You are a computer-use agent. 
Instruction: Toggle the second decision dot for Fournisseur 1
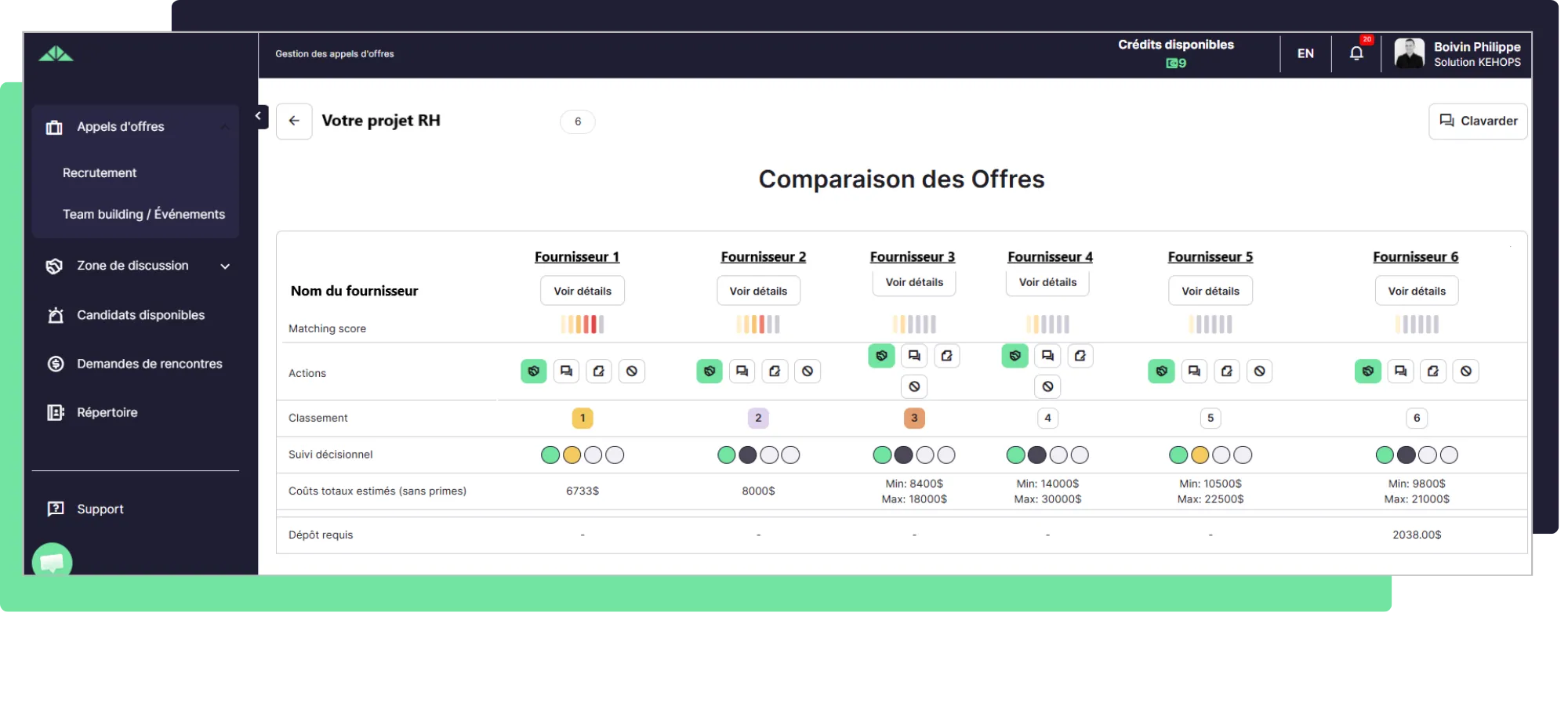pos(572,455)
